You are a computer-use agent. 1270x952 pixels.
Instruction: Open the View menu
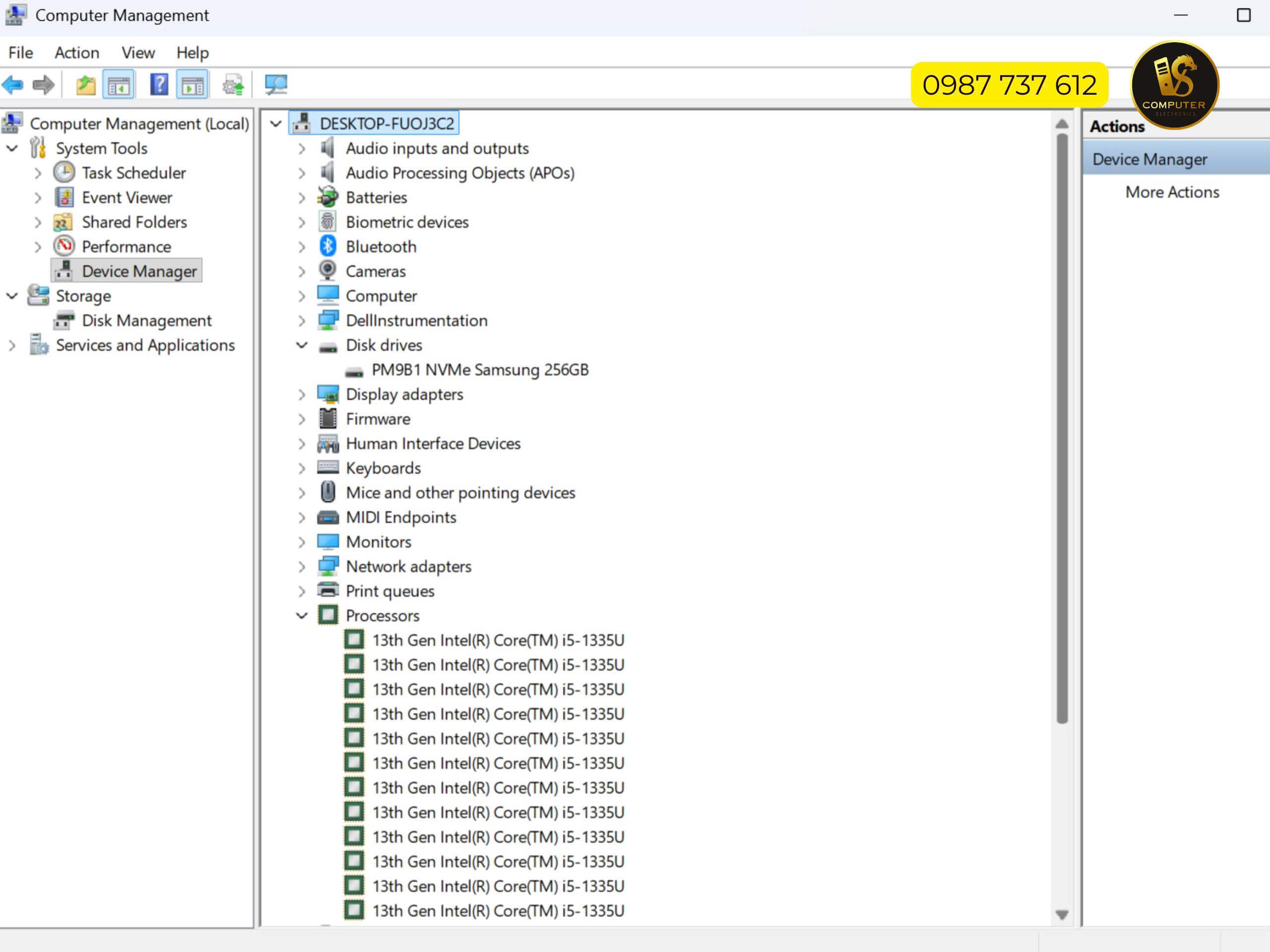(138, 53)
